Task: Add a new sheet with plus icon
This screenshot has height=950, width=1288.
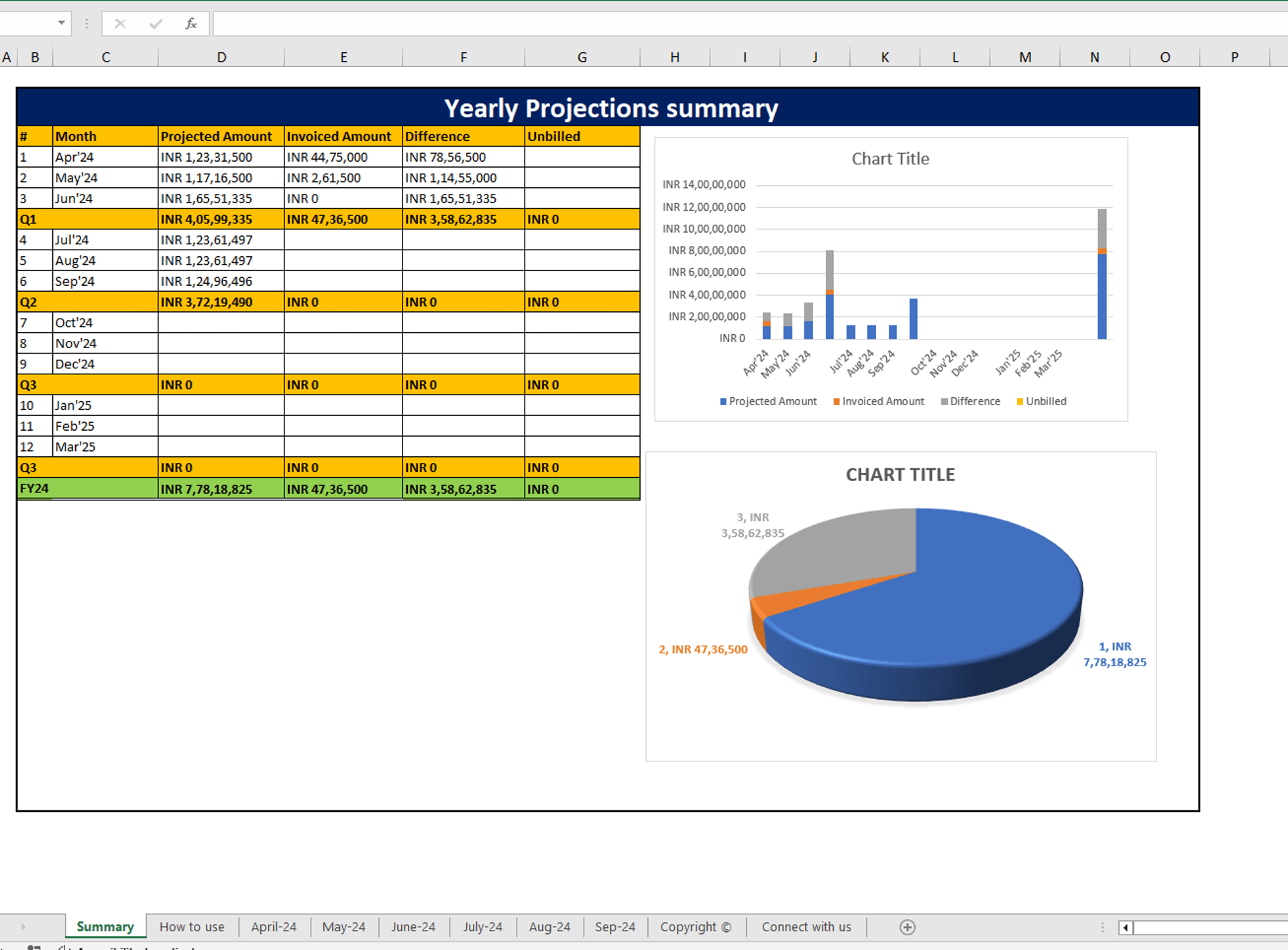Action: coord(907,927)
